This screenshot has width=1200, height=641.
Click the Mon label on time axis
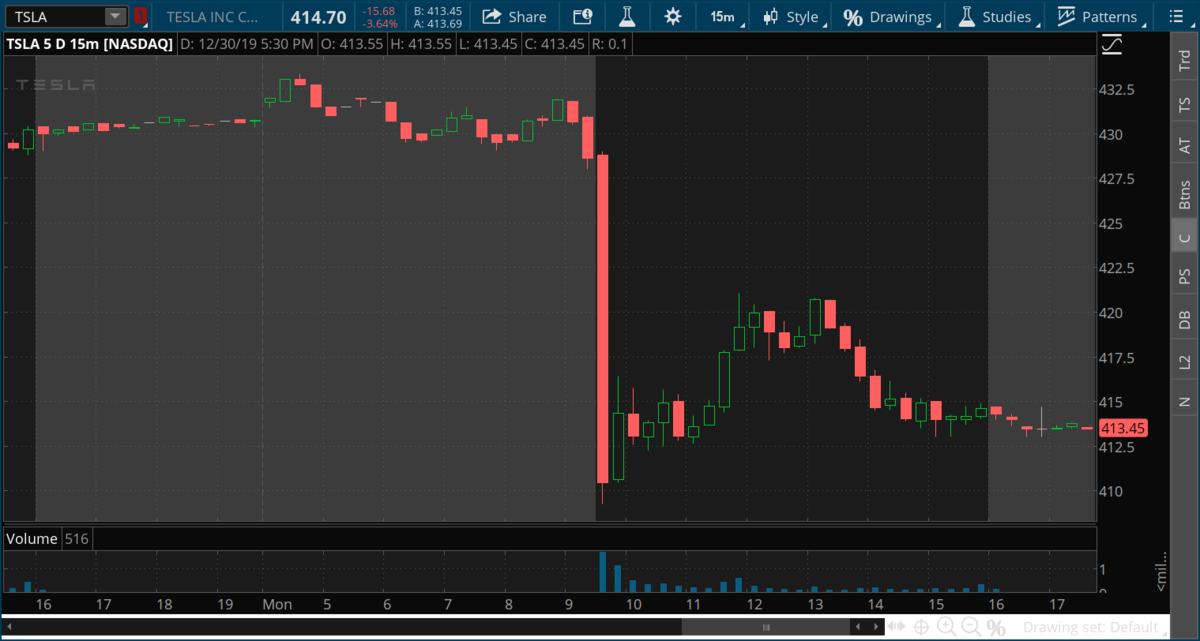[x=277, y=604]
